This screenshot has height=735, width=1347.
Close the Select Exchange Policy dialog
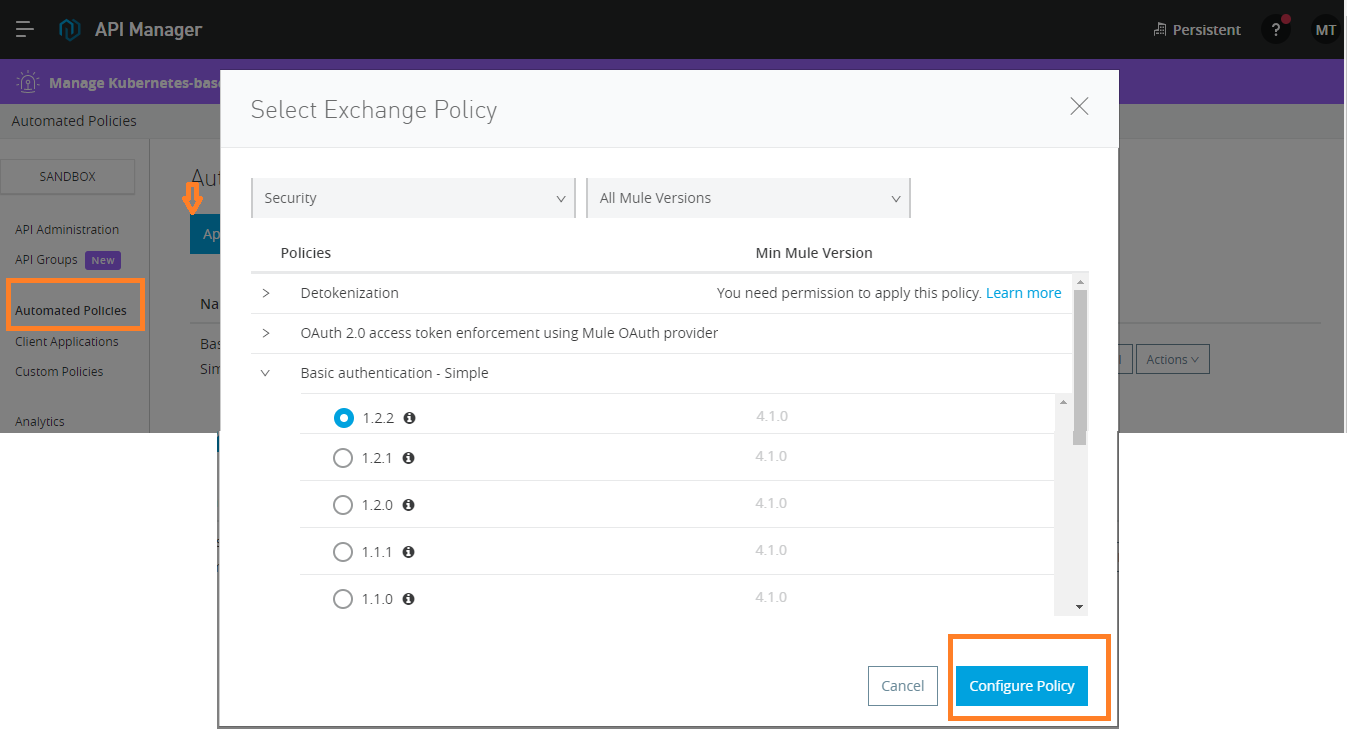pos(1079,107)
